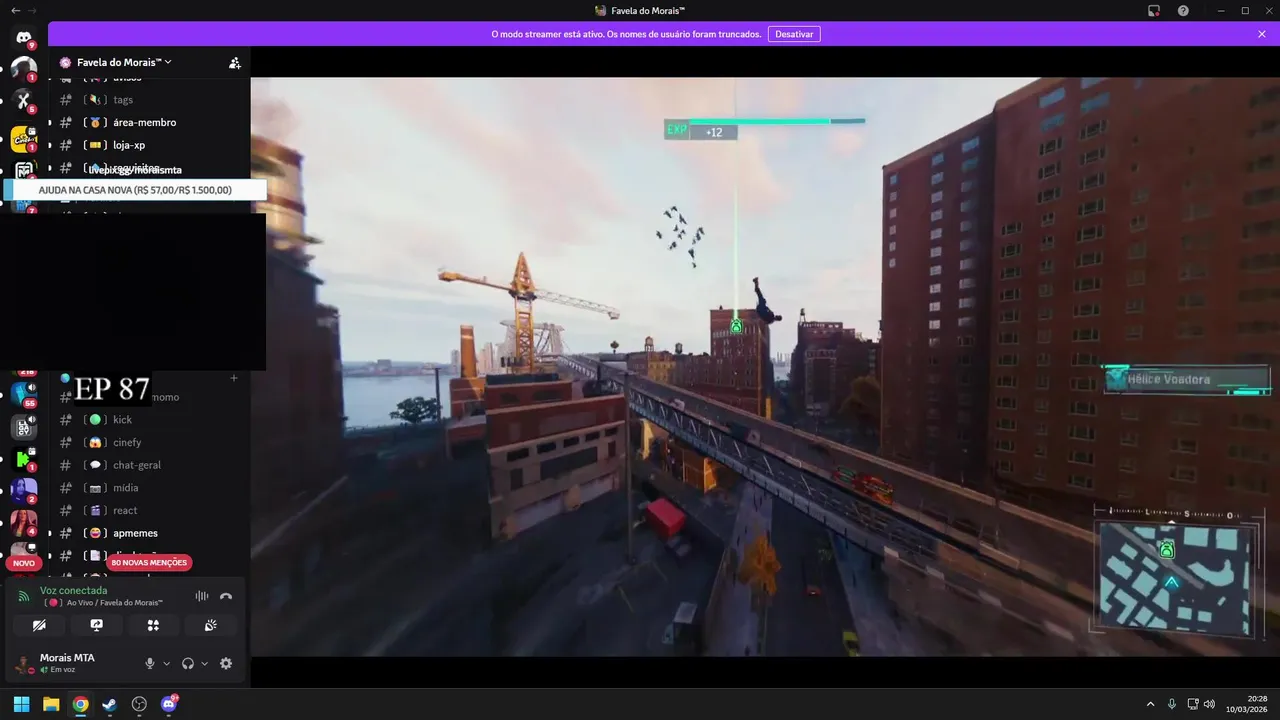
Task: Invite members to Favela do Morais
Action: (x=234, y=62)
